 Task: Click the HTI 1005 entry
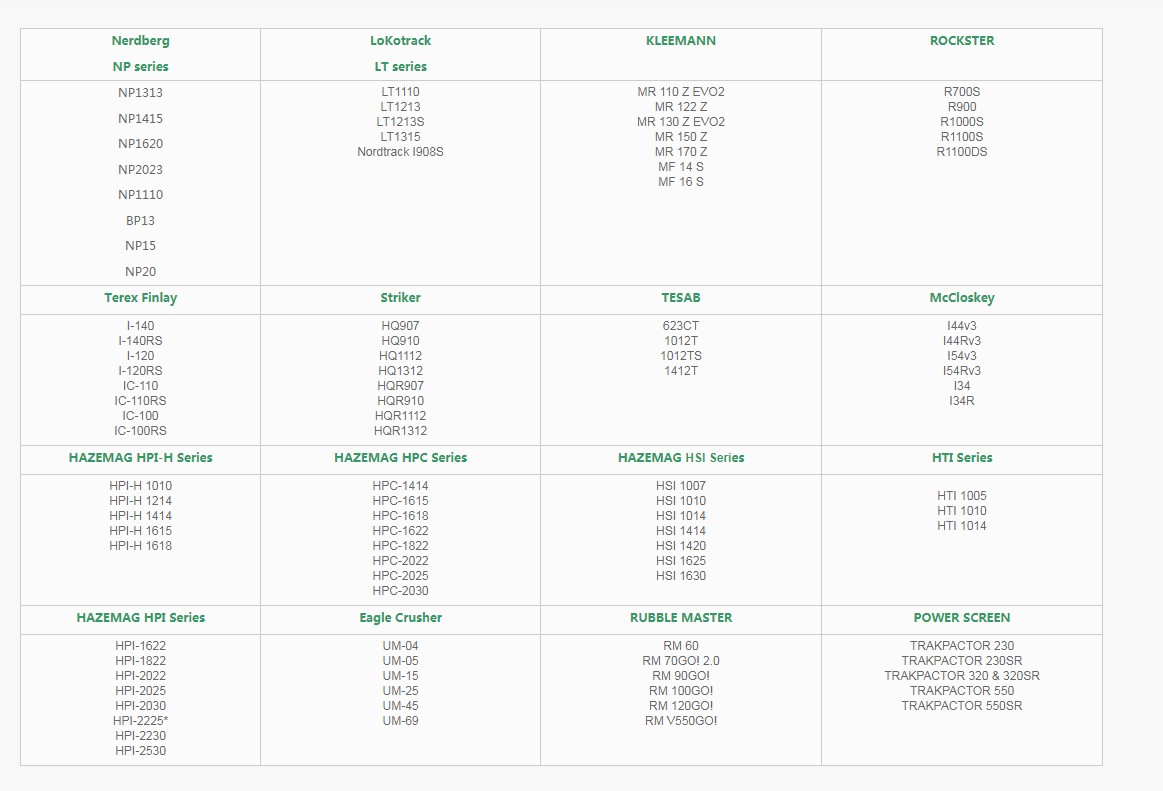click(x=962, y=496)
